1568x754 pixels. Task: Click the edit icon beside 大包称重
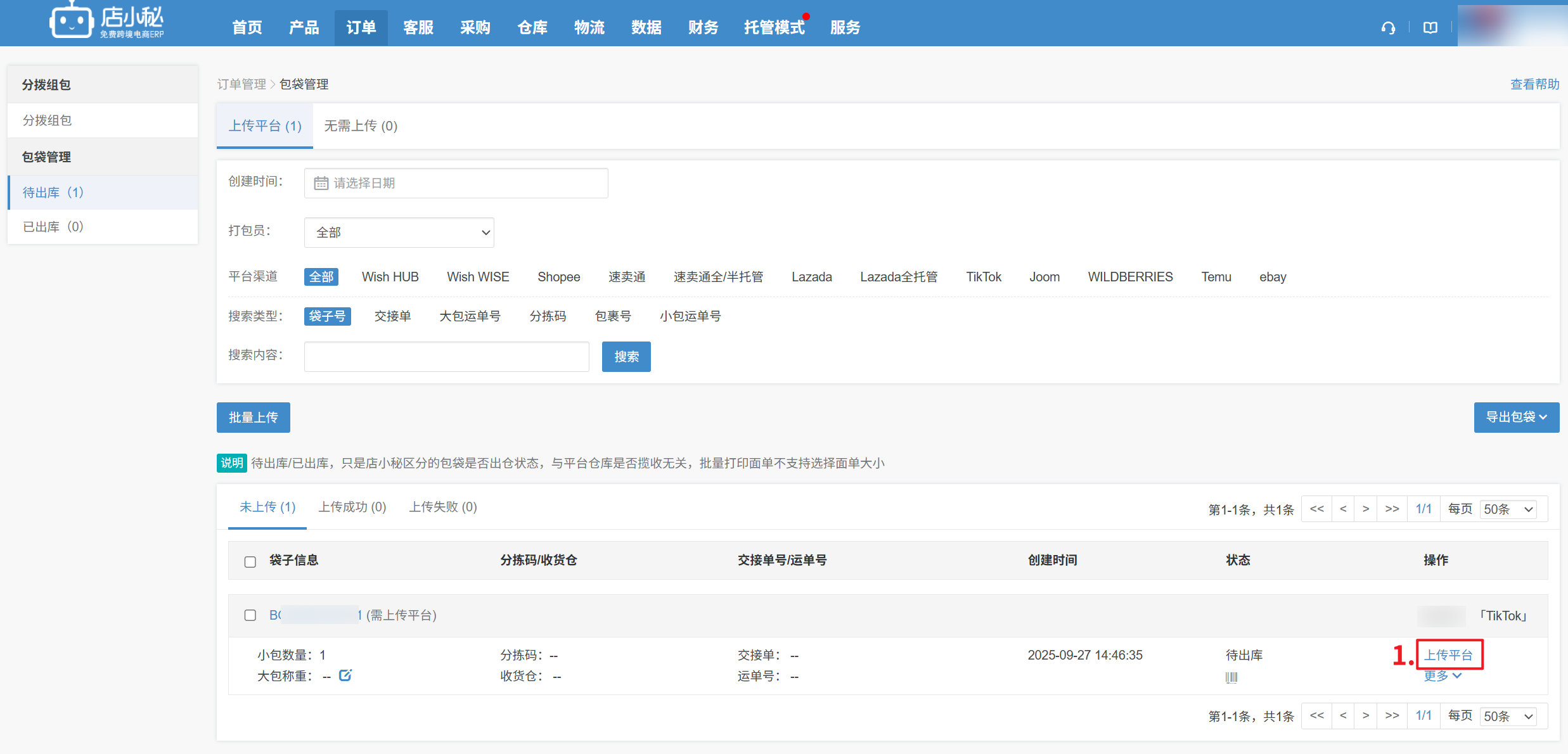point(345,675)
